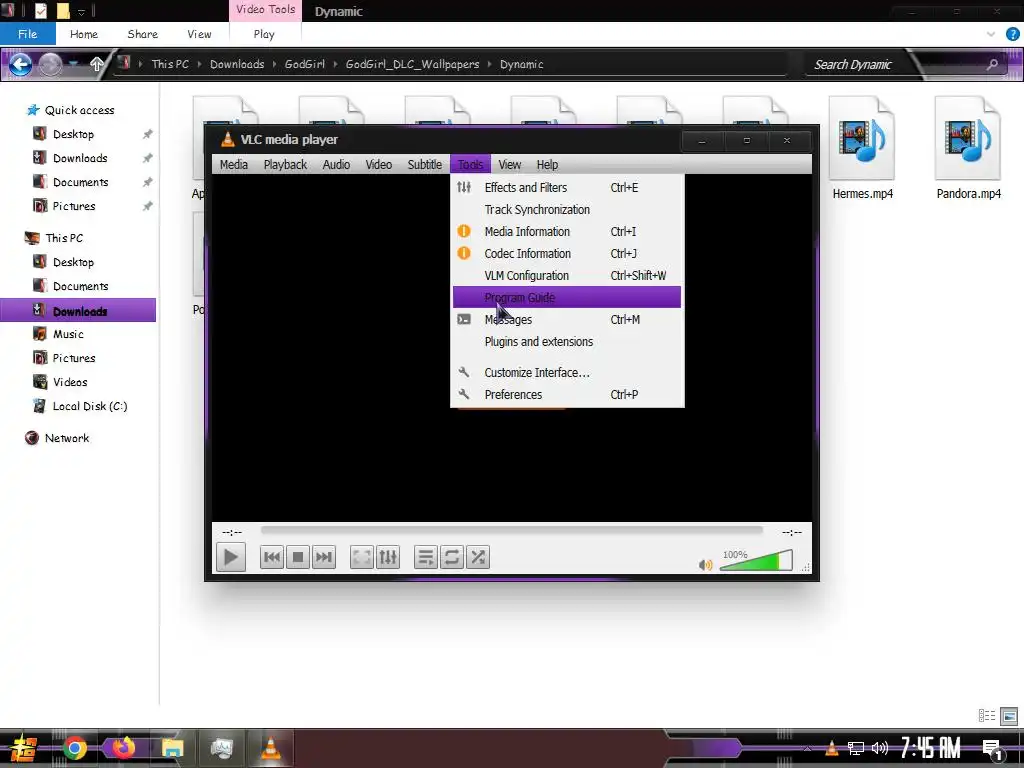Click the VLC cone icon on taskbar
This screenshot has width=1024, height=768.
click(271, 748)
